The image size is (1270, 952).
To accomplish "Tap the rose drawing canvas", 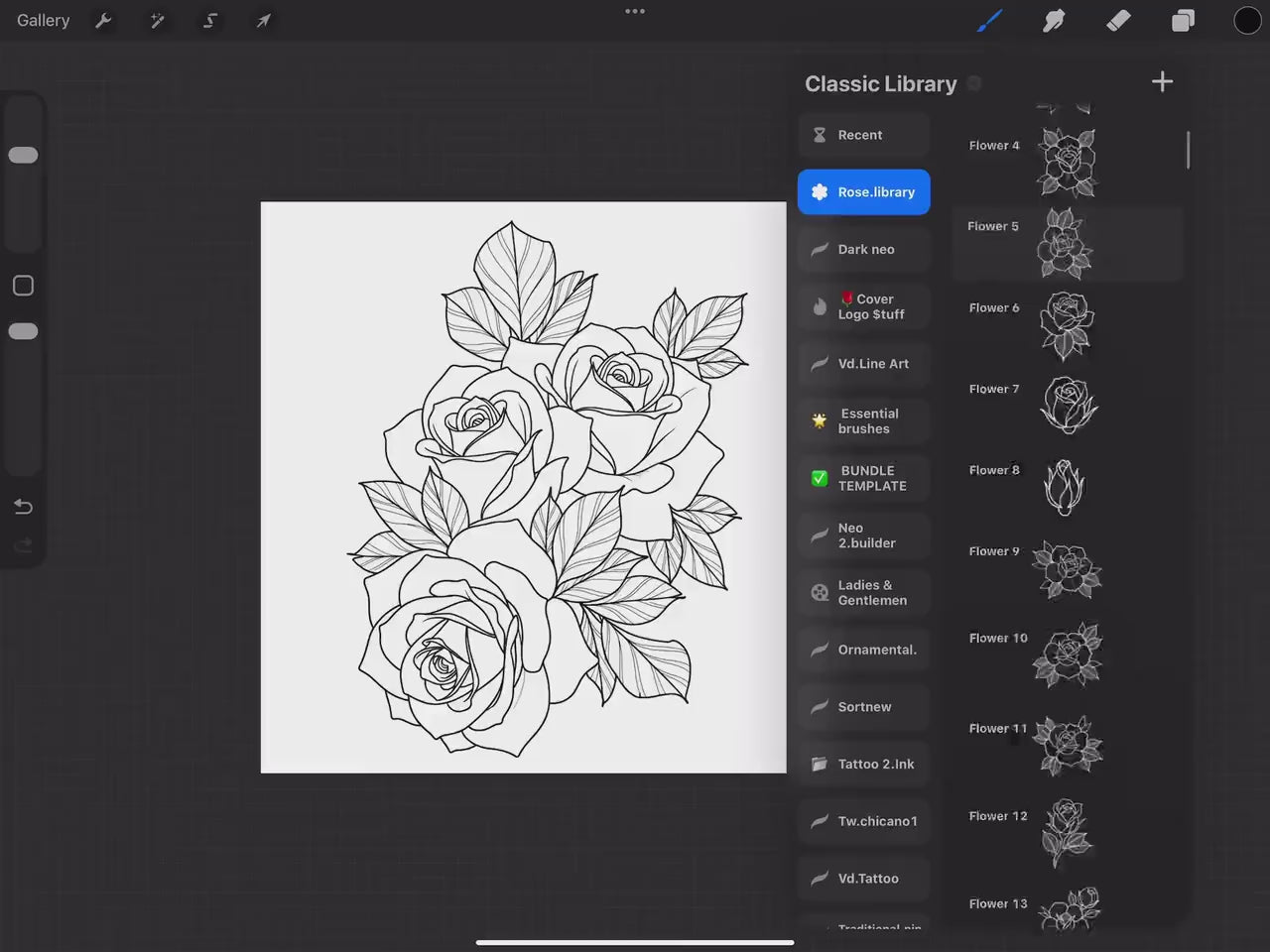I will pyautogui.click(x=523, y=487).
